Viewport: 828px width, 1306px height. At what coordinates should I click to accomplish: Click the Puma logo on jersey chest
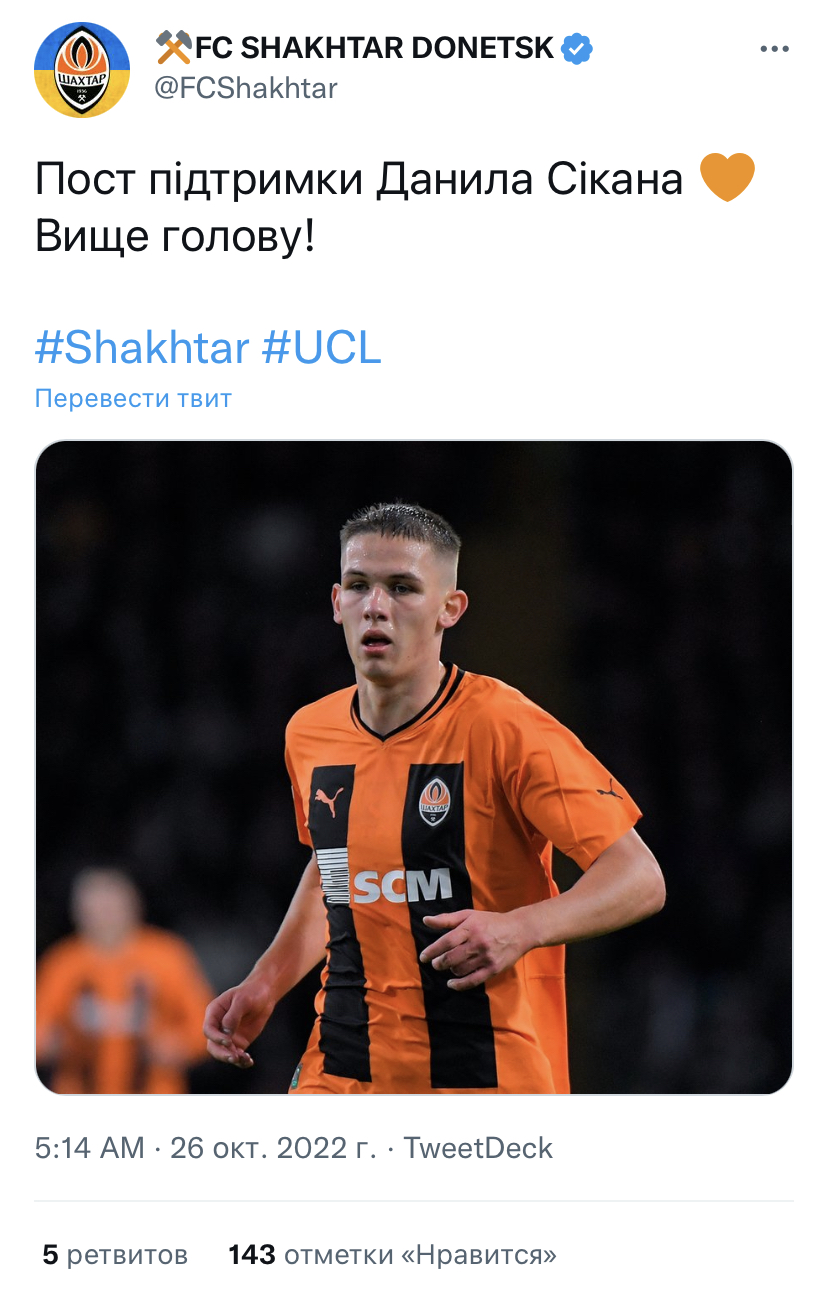pos(329,800)
